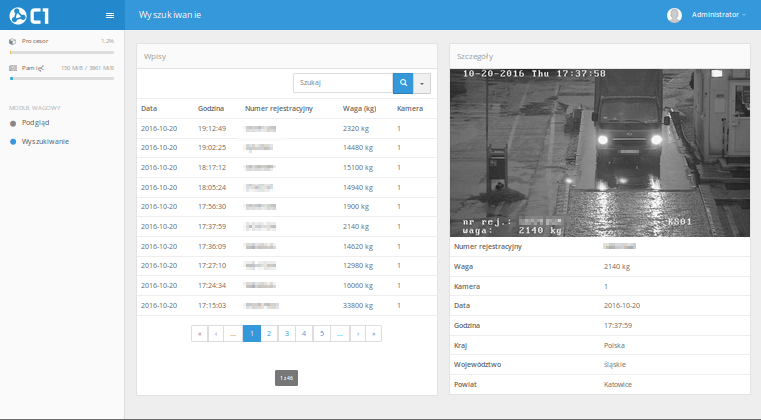This screenshot has width=761, height=420.
Task: Go to the last page of entries
Action: (374, 333)
